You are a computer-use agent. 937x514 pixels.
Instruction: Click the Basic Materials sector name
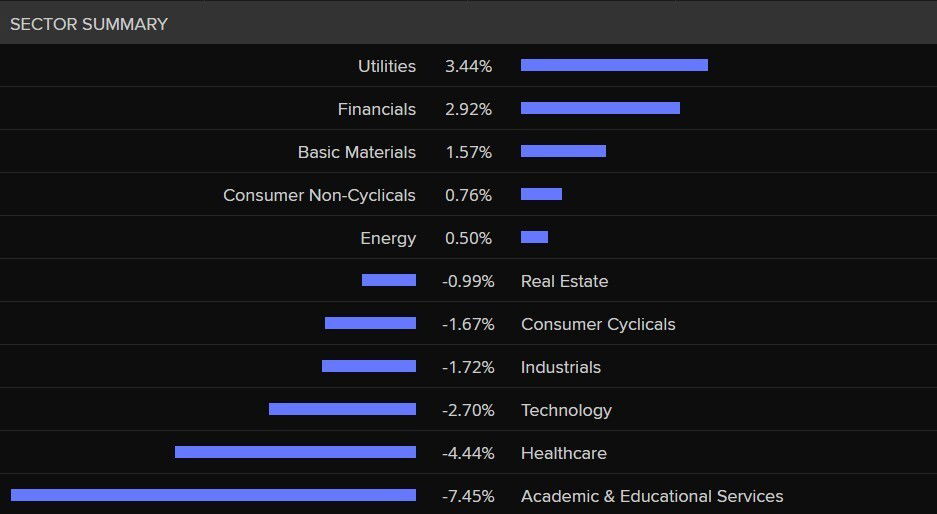357,152
